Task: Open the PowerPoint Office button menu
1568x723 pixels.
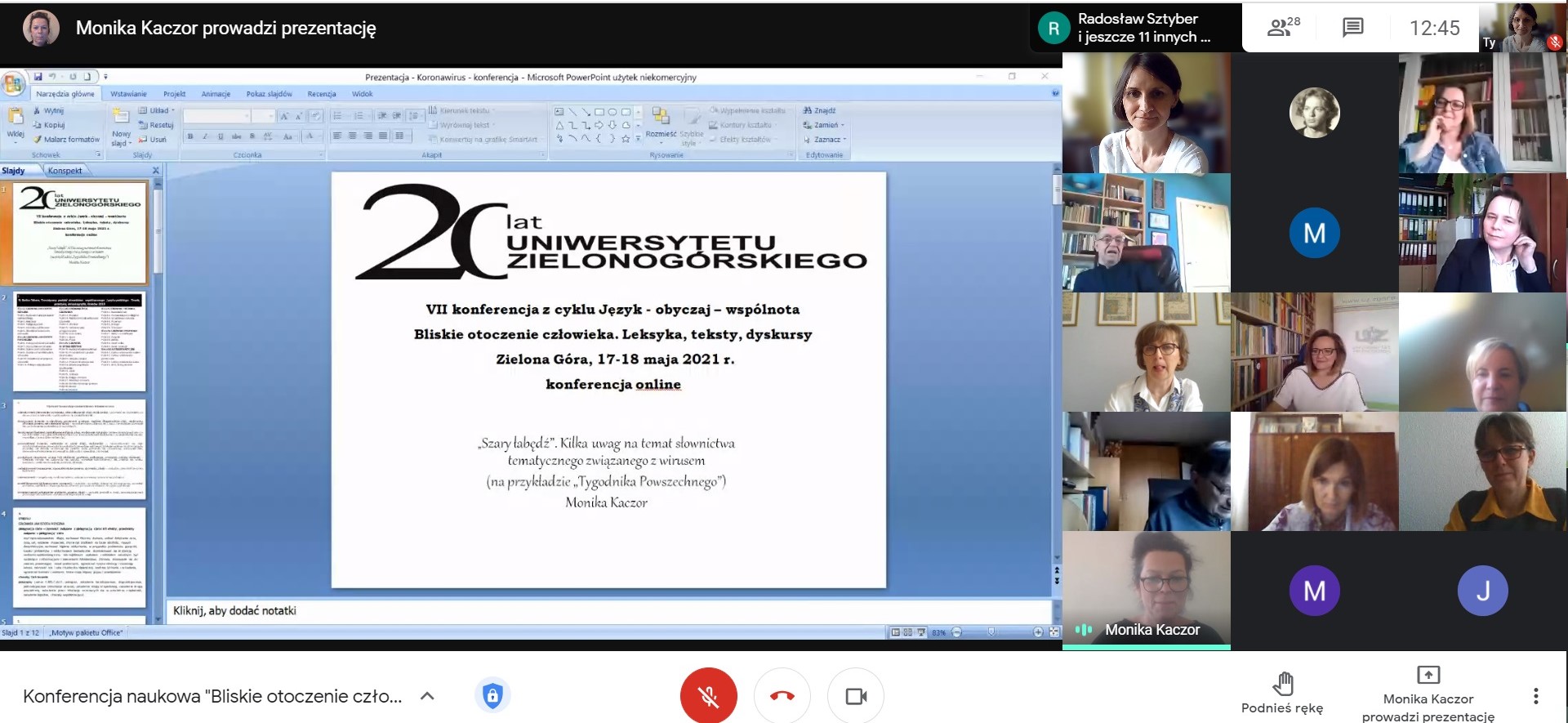Action: (x=13, y=84)
